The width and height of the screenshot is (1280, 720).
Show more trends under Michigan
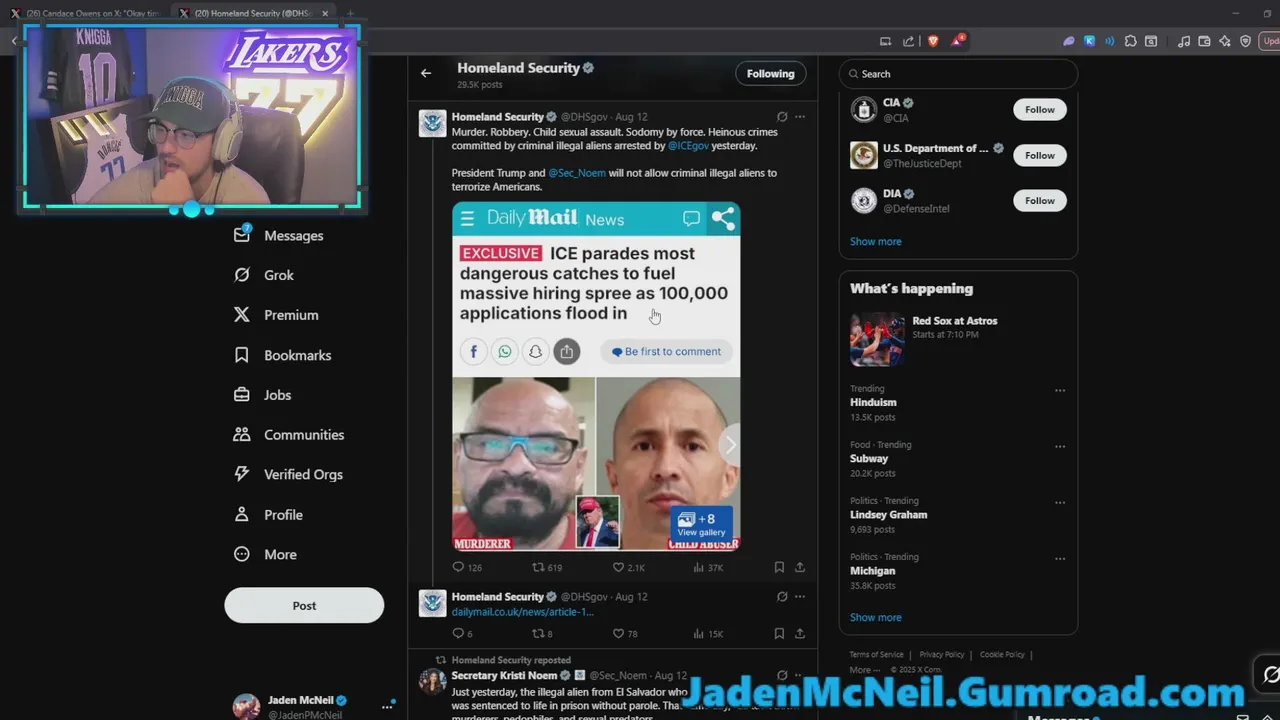click(x=875, y=617)
